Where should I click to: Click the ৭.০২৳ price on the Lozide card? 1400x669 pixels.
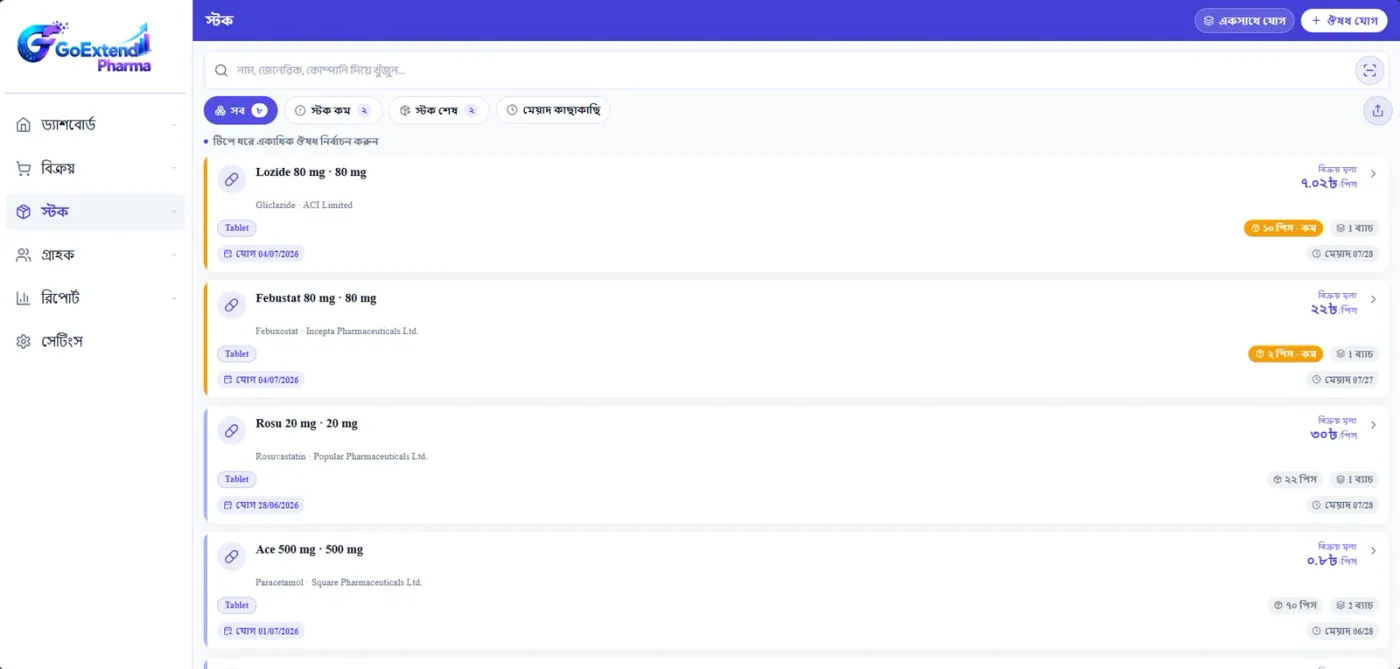(x=1320, y=184)
